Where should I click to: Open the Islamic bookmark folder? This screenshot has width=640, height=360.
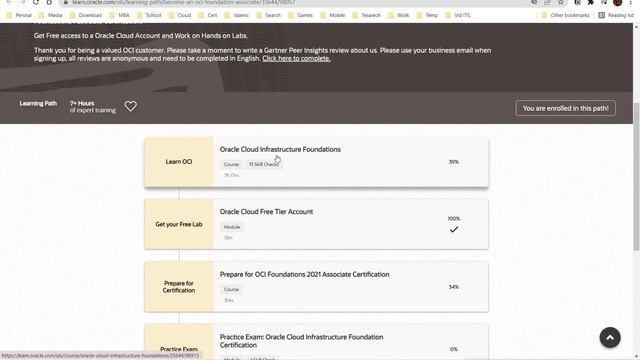click(236, 15)
